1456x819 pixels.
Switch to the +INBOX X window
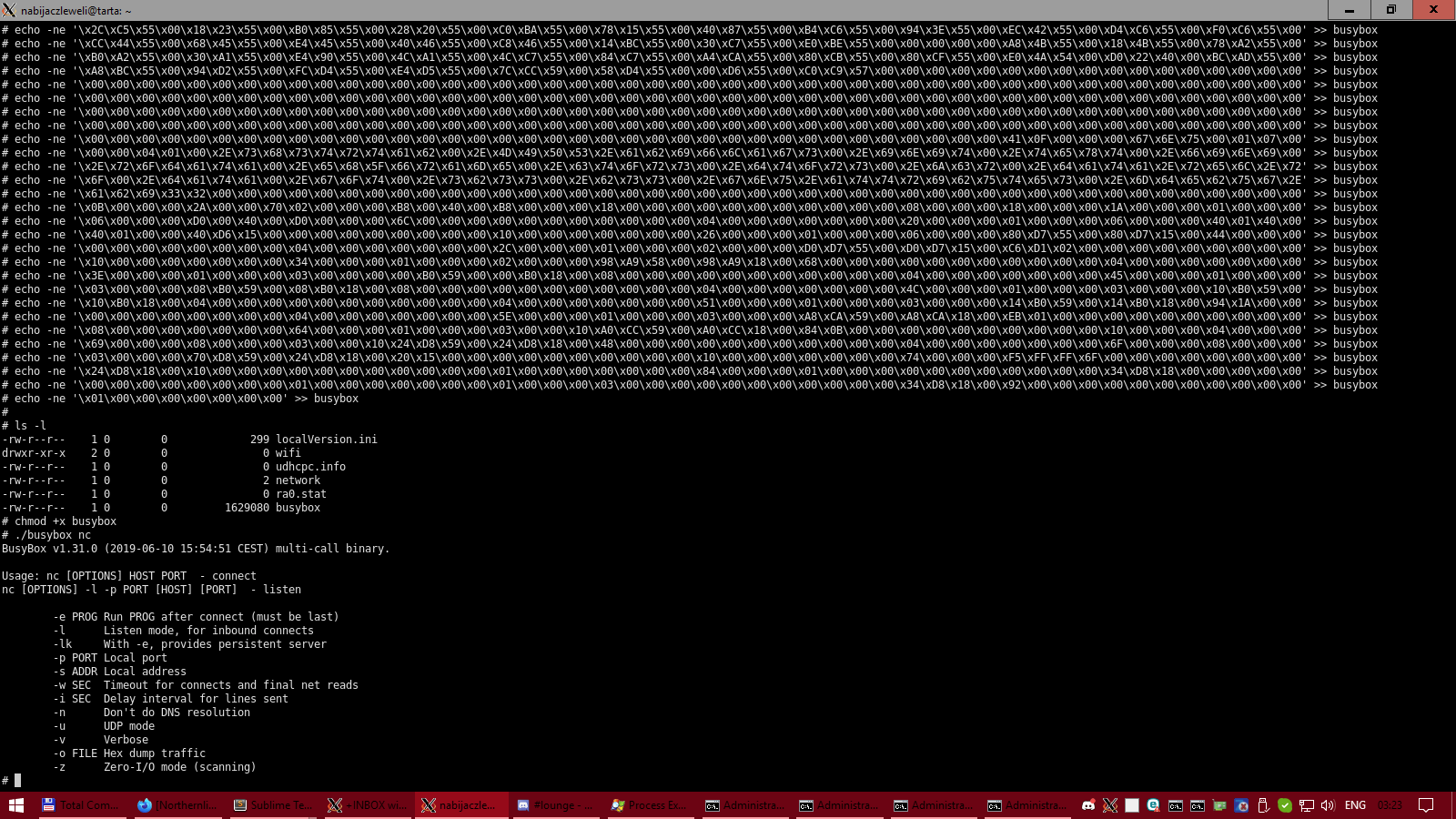[368, 805]
